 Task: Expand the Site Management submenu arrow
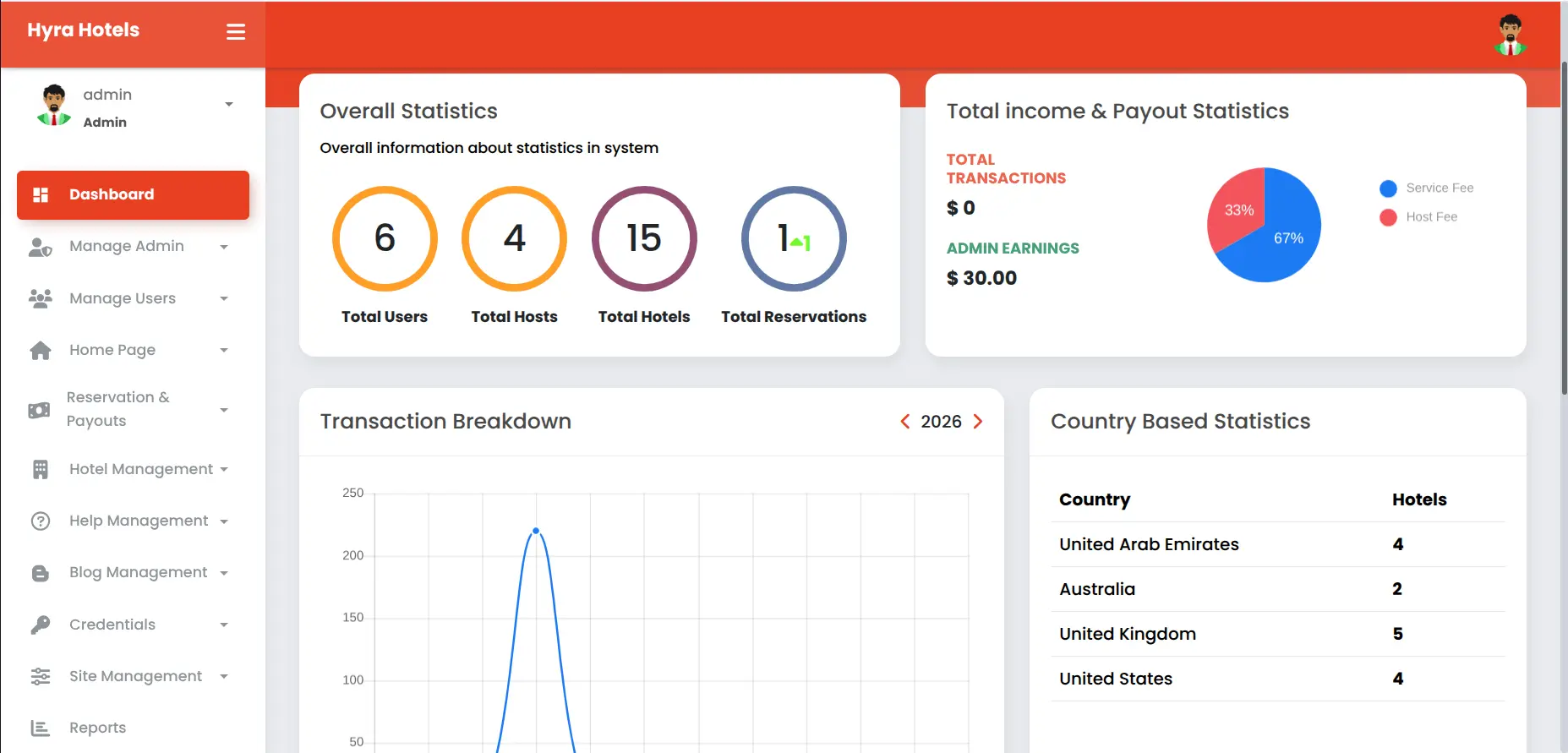point(224,676)
